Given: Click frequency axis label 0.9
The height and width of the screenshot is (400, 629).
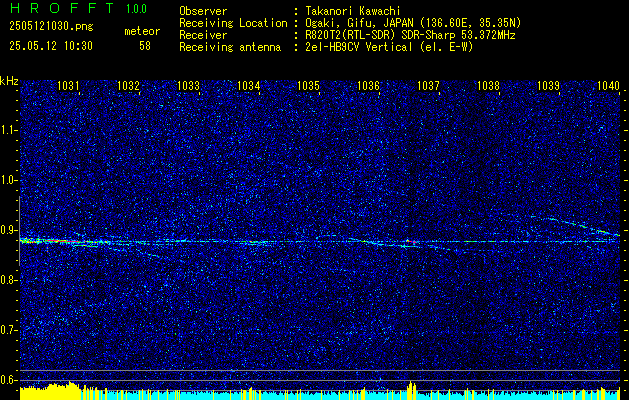Looking at the screenshot, I should [9, 230].
